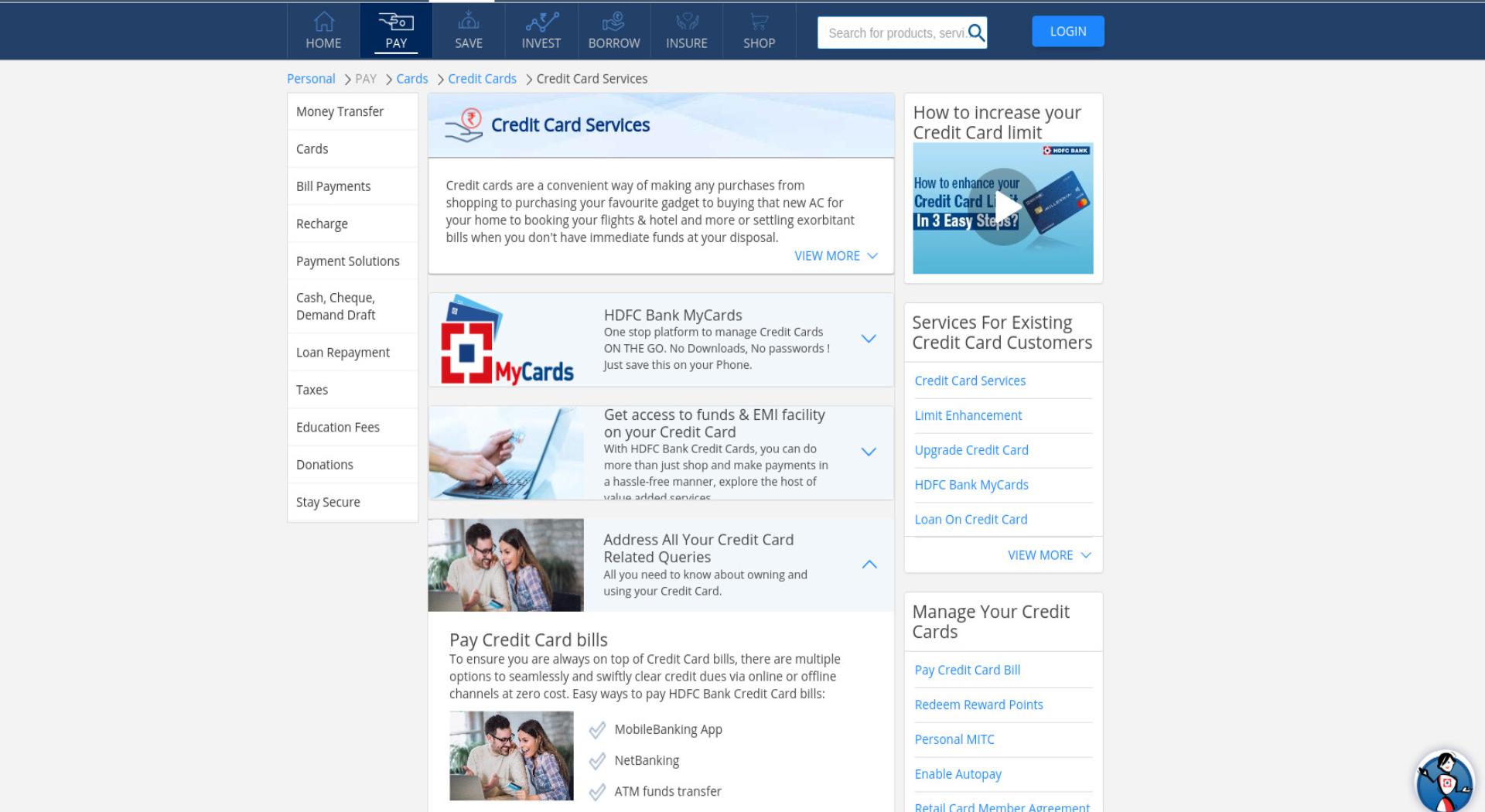Expand VIEW MORE under Services For Existing Customers

click(x=1050, y=555)
